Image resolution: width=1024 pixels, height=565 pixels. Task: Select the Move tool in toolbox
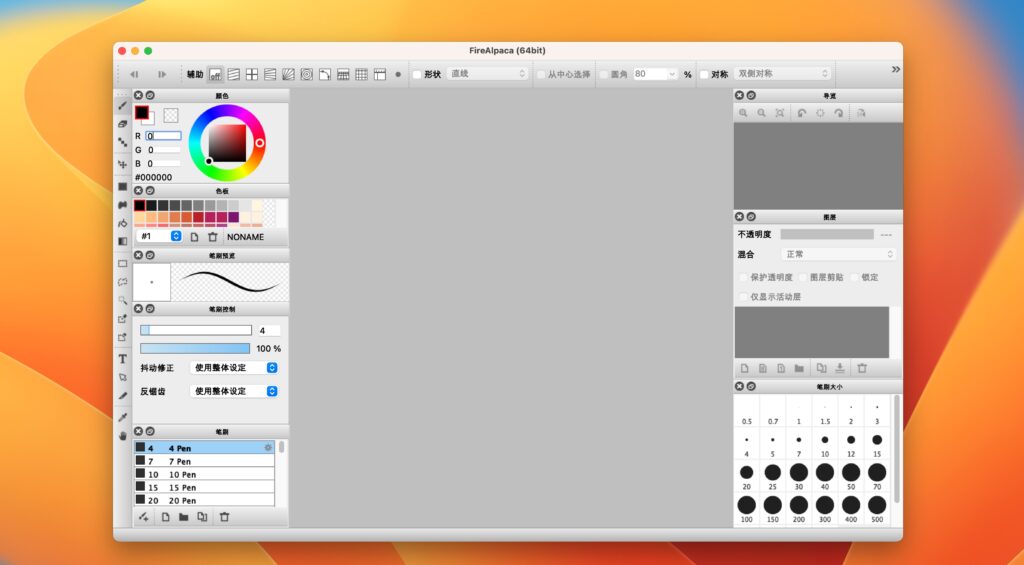pyautogui.click(x=122, y=164)
